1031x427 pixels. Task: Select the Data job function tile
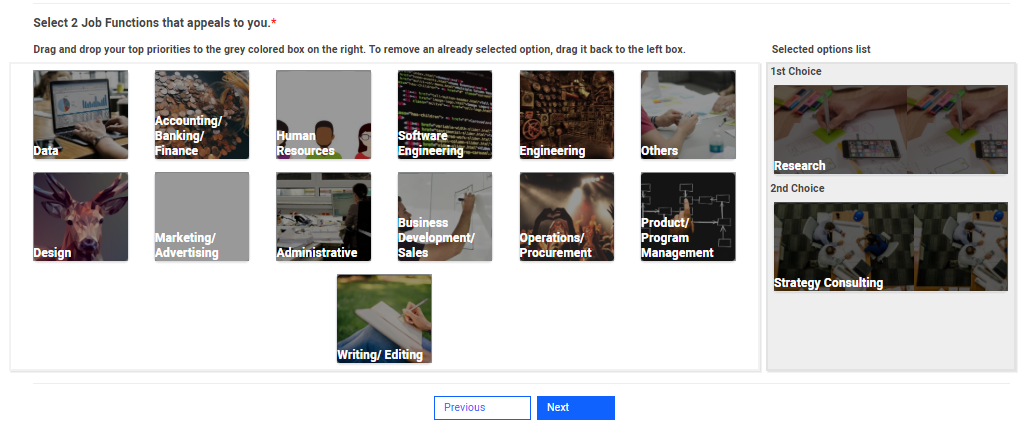(80, 114)
